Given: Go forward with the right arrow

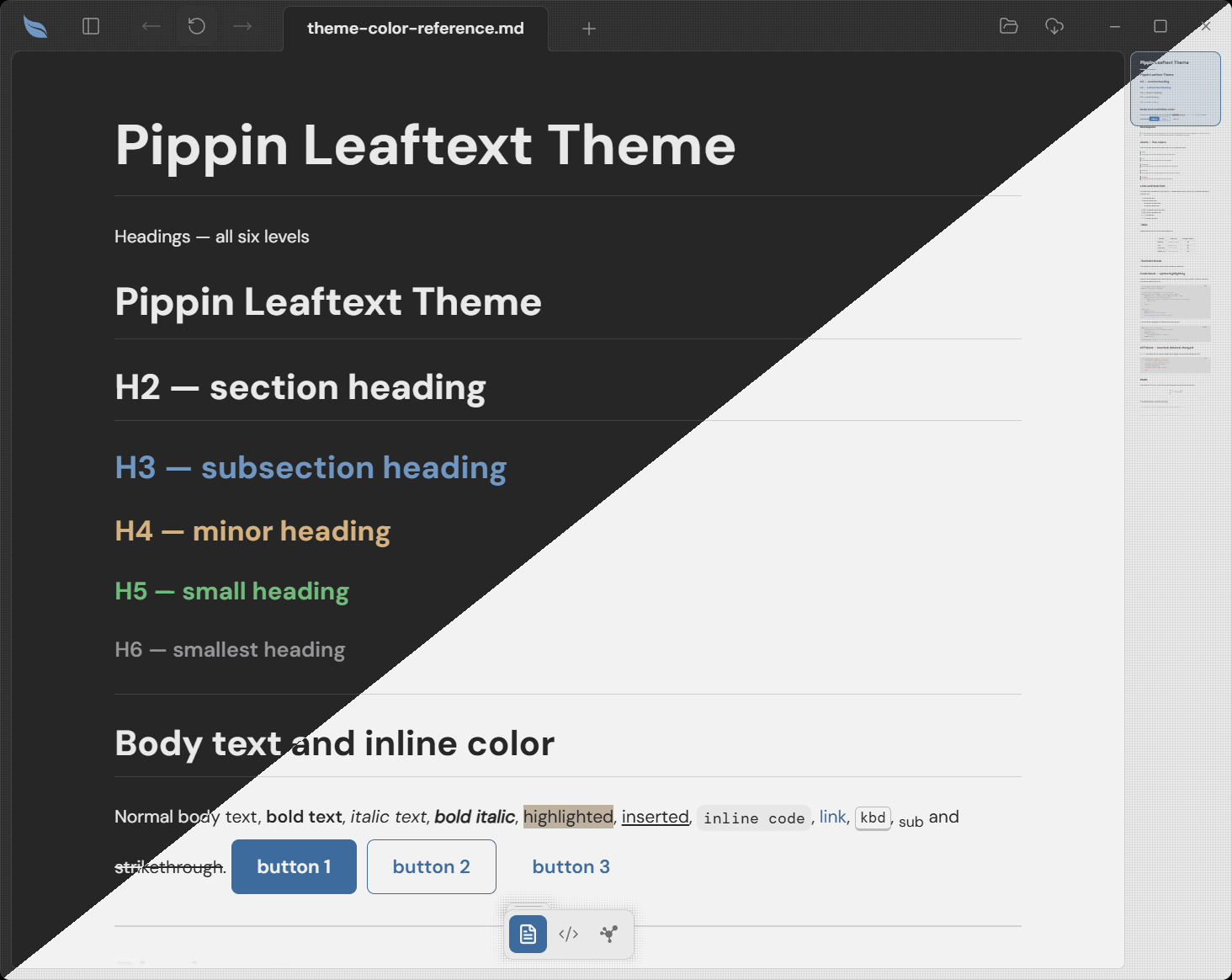Looking at the screenshot, I should pos(242,27).
